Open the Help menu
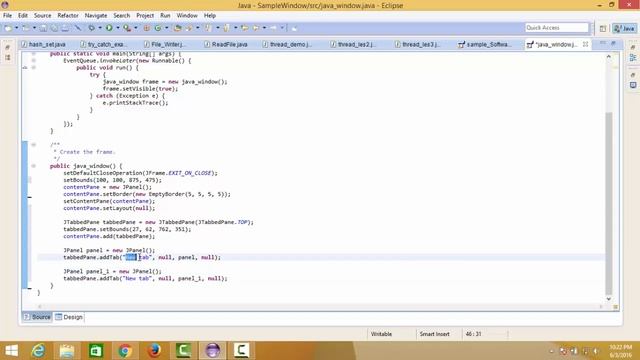This screenshot has height=360, width=640. tap(210, 16)
